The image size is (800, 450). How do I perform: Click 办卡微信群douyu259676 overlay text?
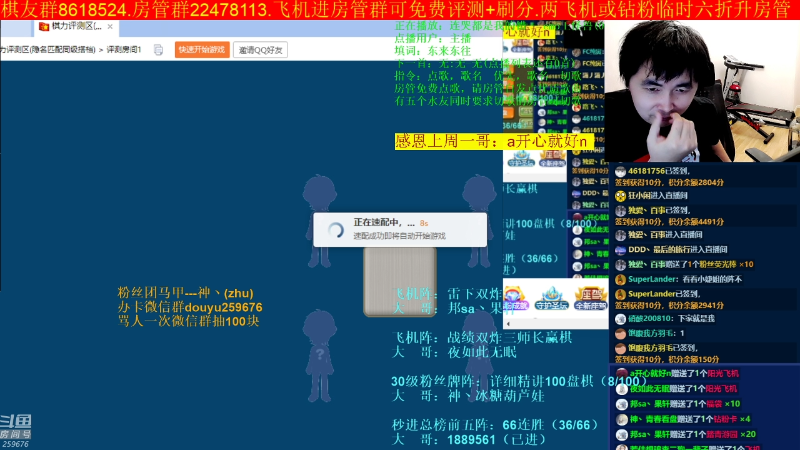[190, 307]
